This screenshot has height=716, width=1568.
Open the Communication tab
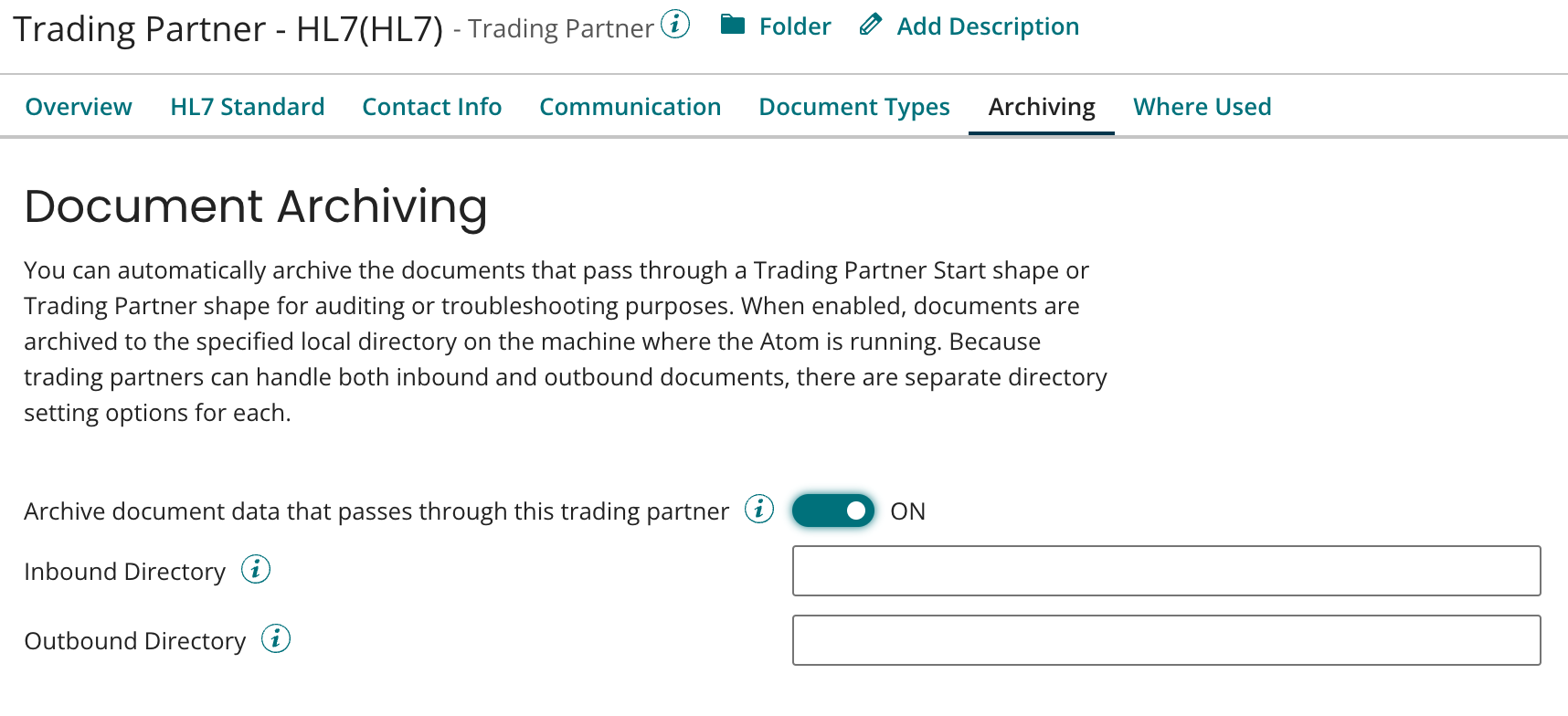630,106
